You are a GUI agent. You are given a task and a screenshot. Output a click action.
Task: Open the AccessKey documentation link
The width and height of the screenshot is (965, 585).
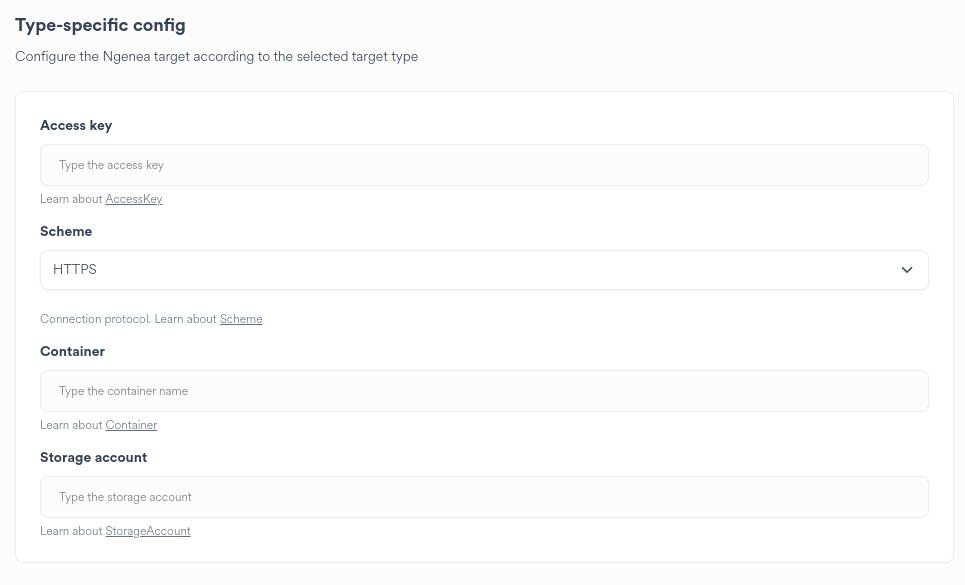[x=133, y=199]
